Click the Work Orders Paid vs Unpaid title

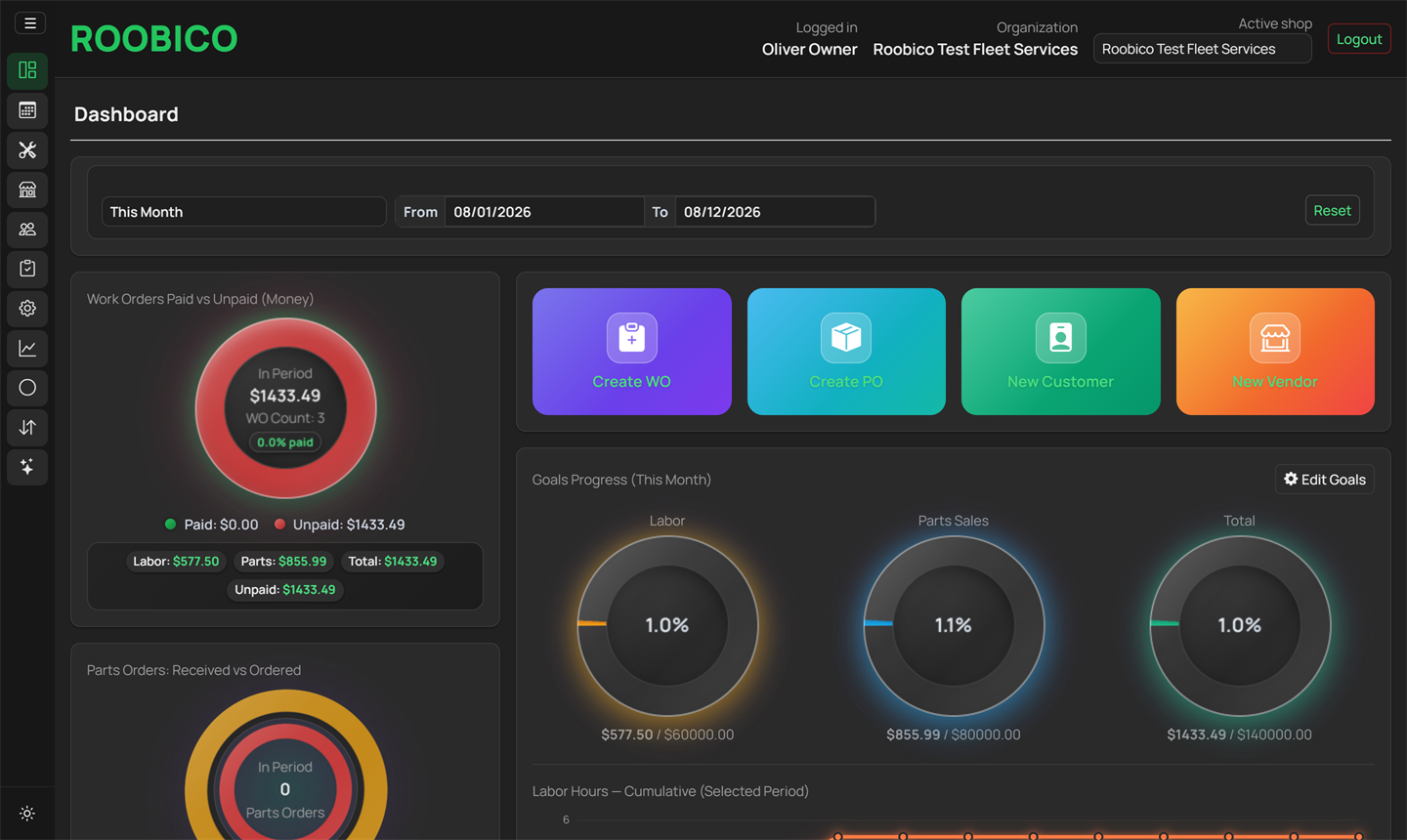[200, 299]
